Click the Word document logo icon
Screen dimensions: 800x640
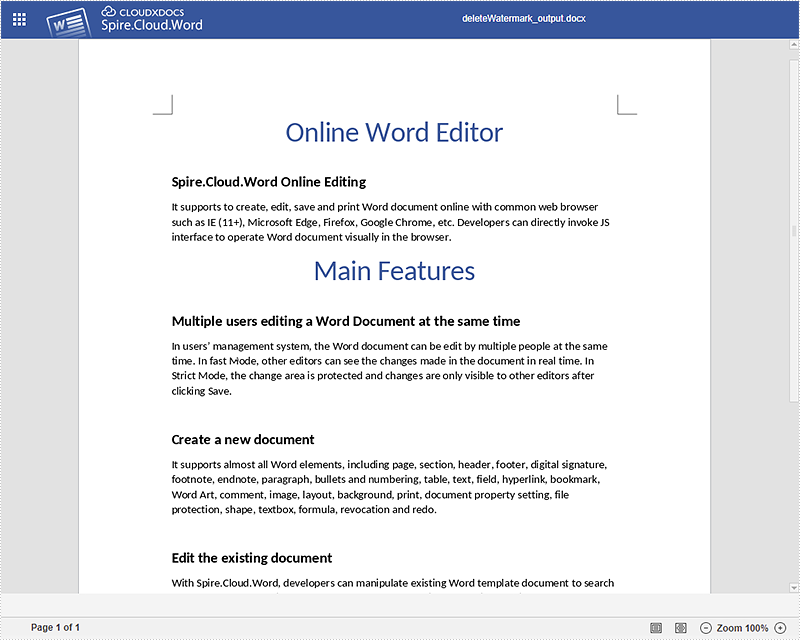click(x=68, y=22)
